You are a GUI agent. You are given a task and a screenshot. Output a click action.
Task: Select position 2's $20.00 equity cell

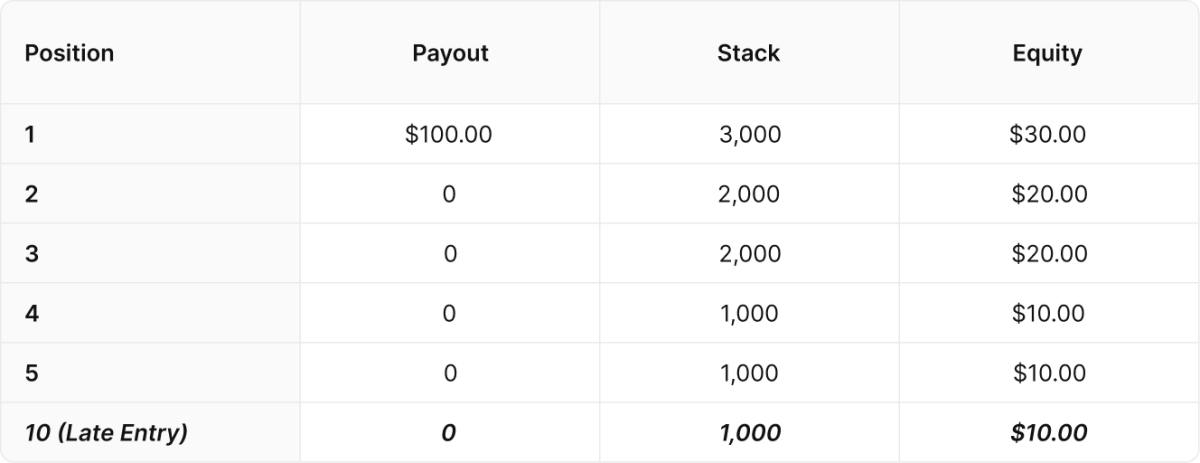point(1049,194)
